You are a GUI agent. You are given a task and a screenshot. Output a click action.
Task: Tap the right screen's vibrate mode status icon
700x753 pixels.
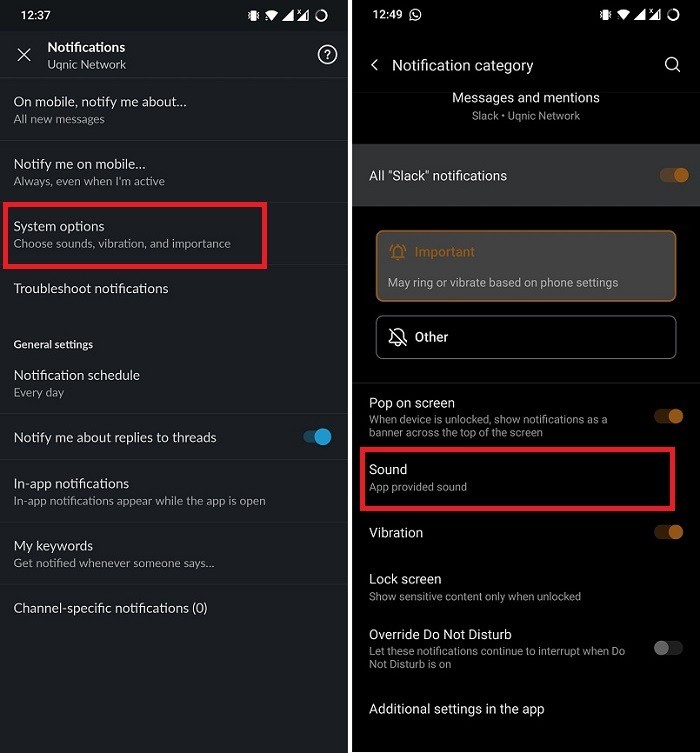(605, 15)
